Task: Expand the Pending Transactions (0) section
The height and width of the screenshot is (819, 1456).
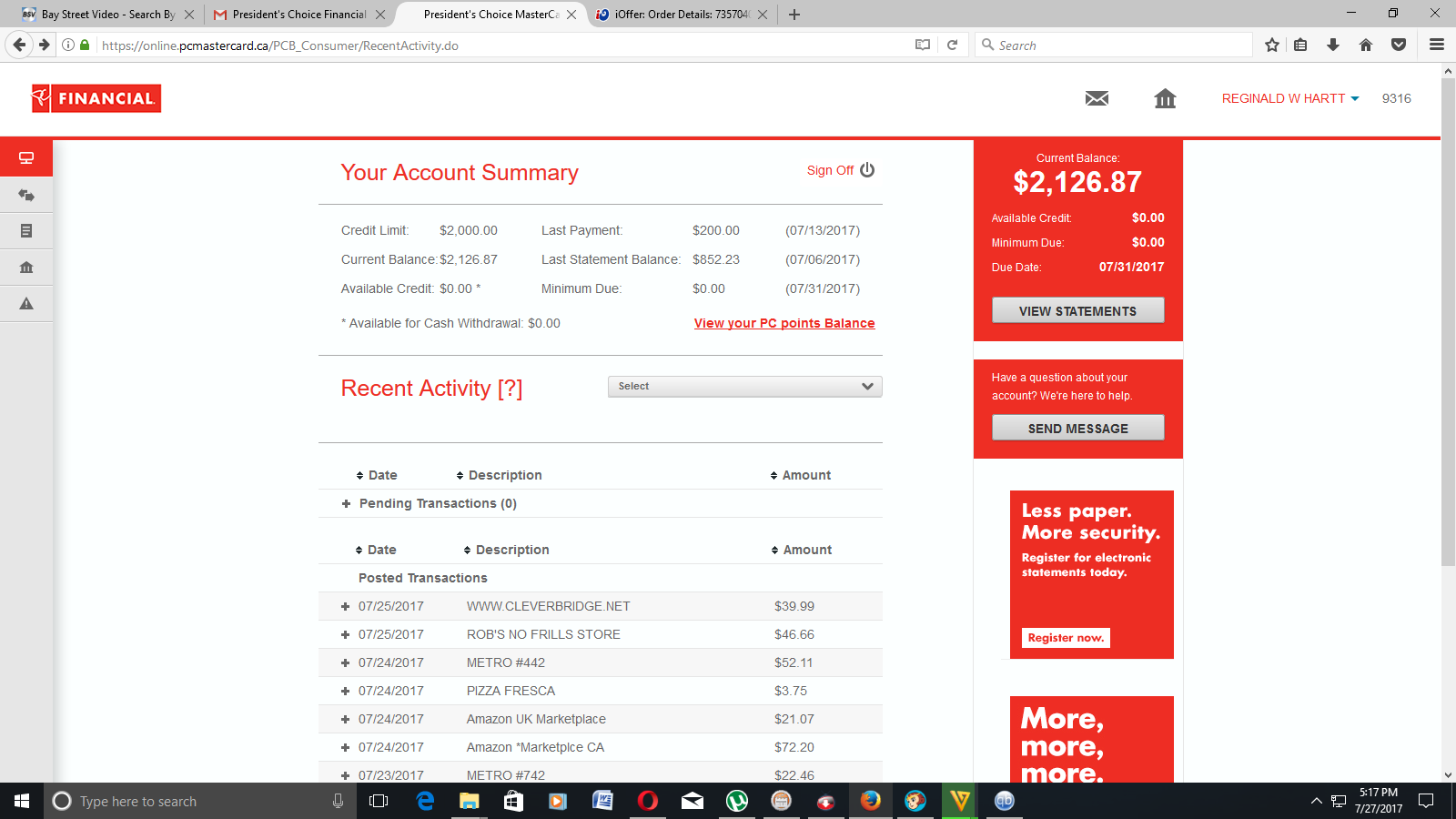Action: click(x=346, y=503)
